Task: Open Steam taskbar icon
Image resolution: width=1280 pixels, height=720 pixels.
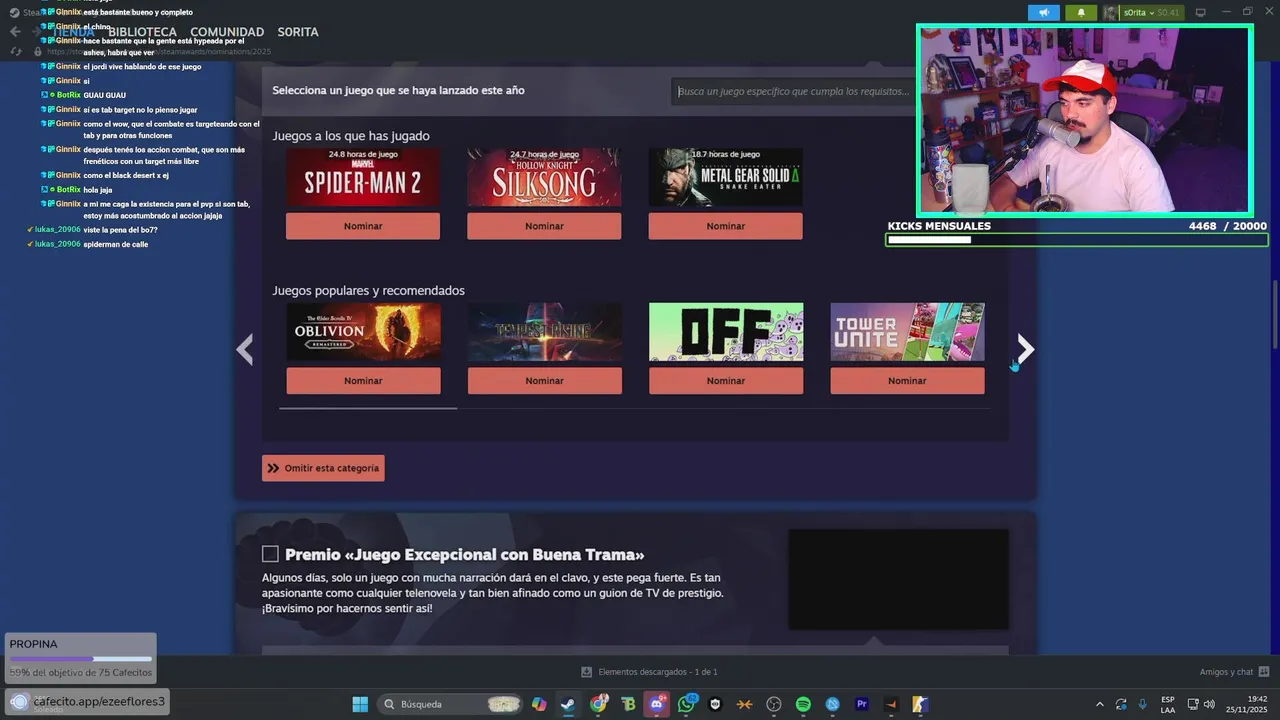Action: (568, 704)
